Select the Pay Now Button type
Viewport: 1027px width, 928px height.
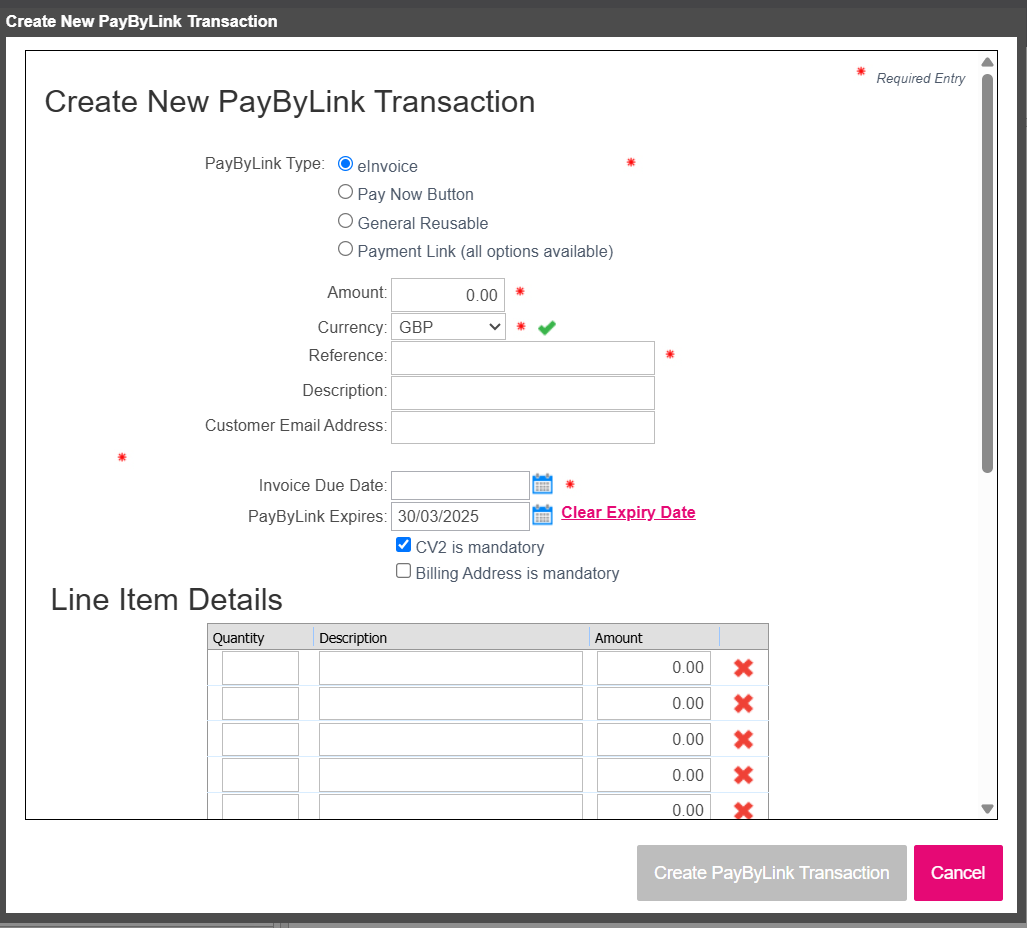(x=345, y=192)
